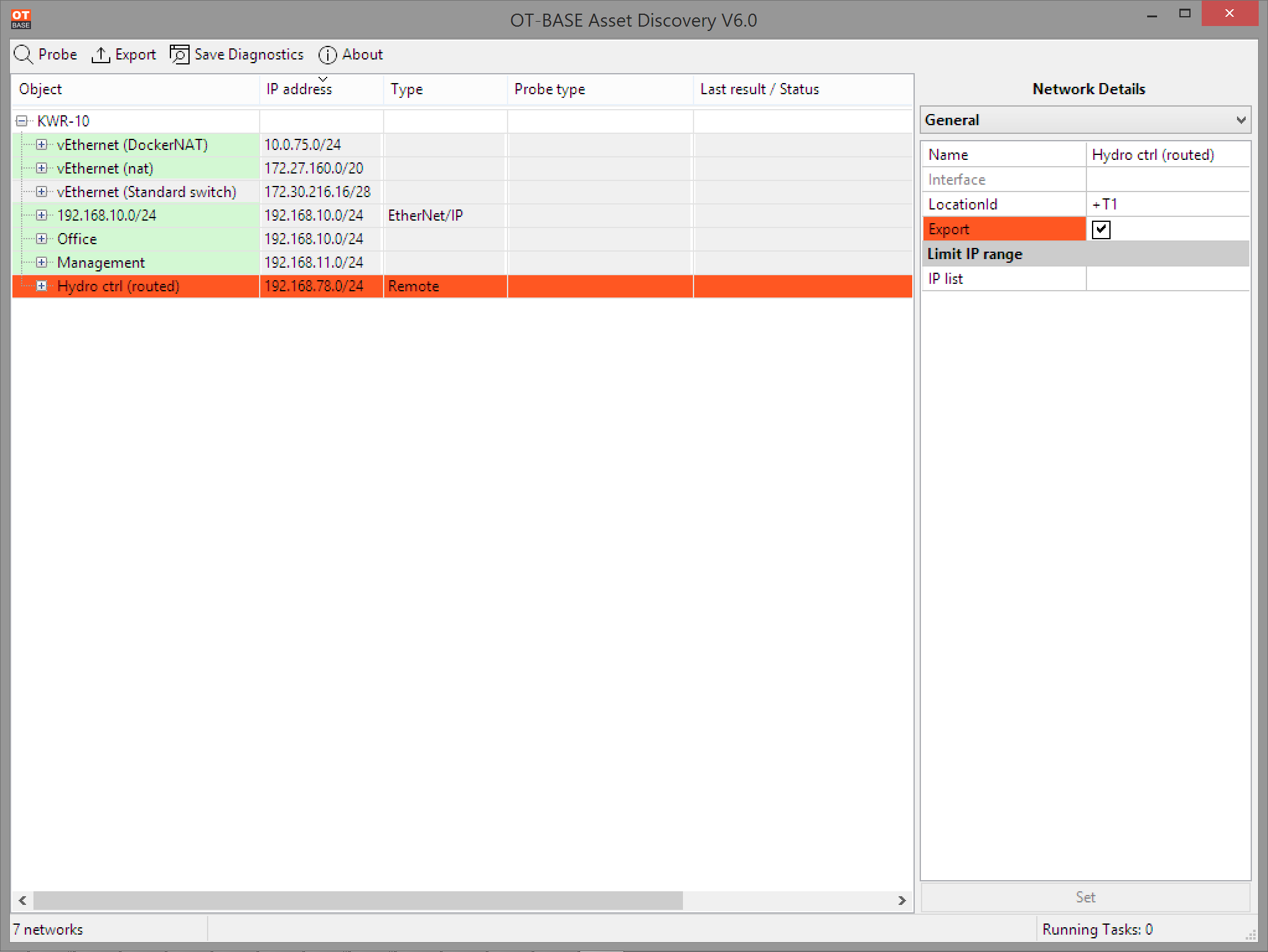Click the Set button
Screen dimensions: 1268x952
tap(1085, 897)
